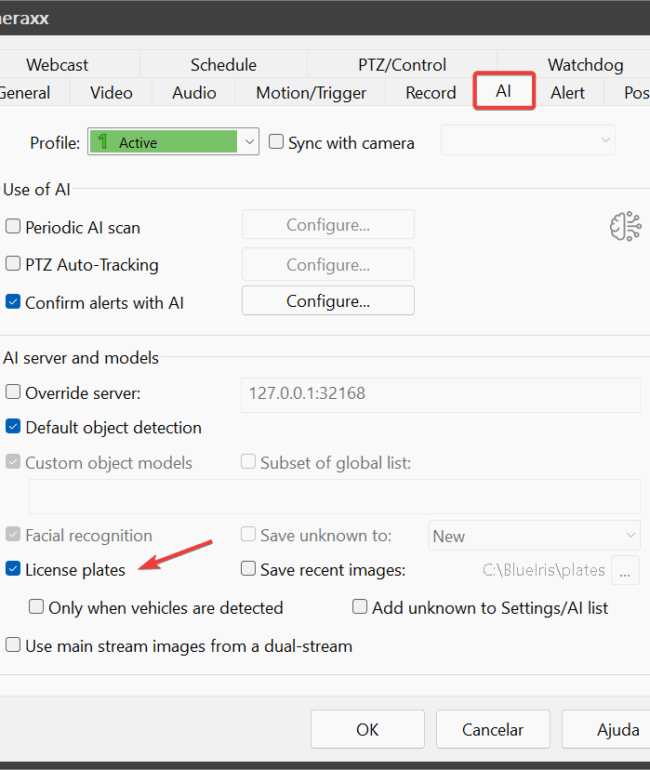Uncheck the License plates checkbox
Screen dimensions: 650x770
click(x=13, y=570)
